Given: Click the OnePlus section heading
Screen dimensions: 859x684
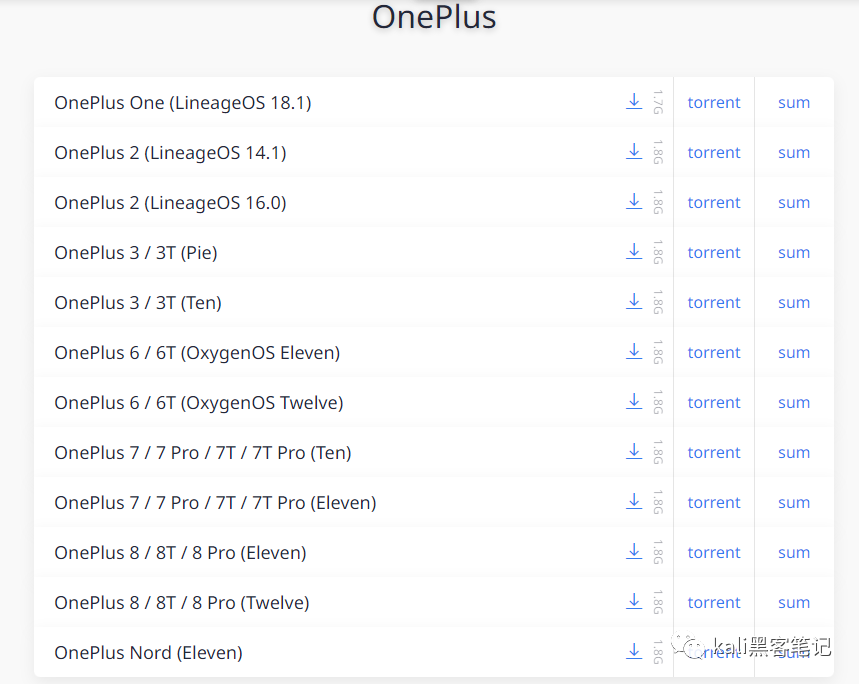Looking at the screenshot, I should tap(434, 16).
